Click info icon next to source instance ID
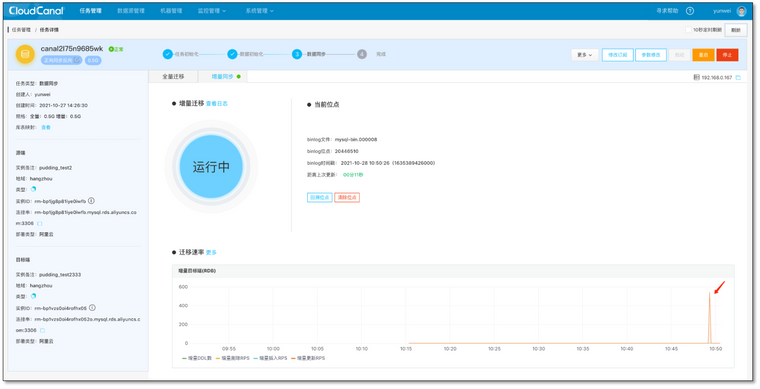This screenshot has width=760, height=389. click(x=91, y=201)
